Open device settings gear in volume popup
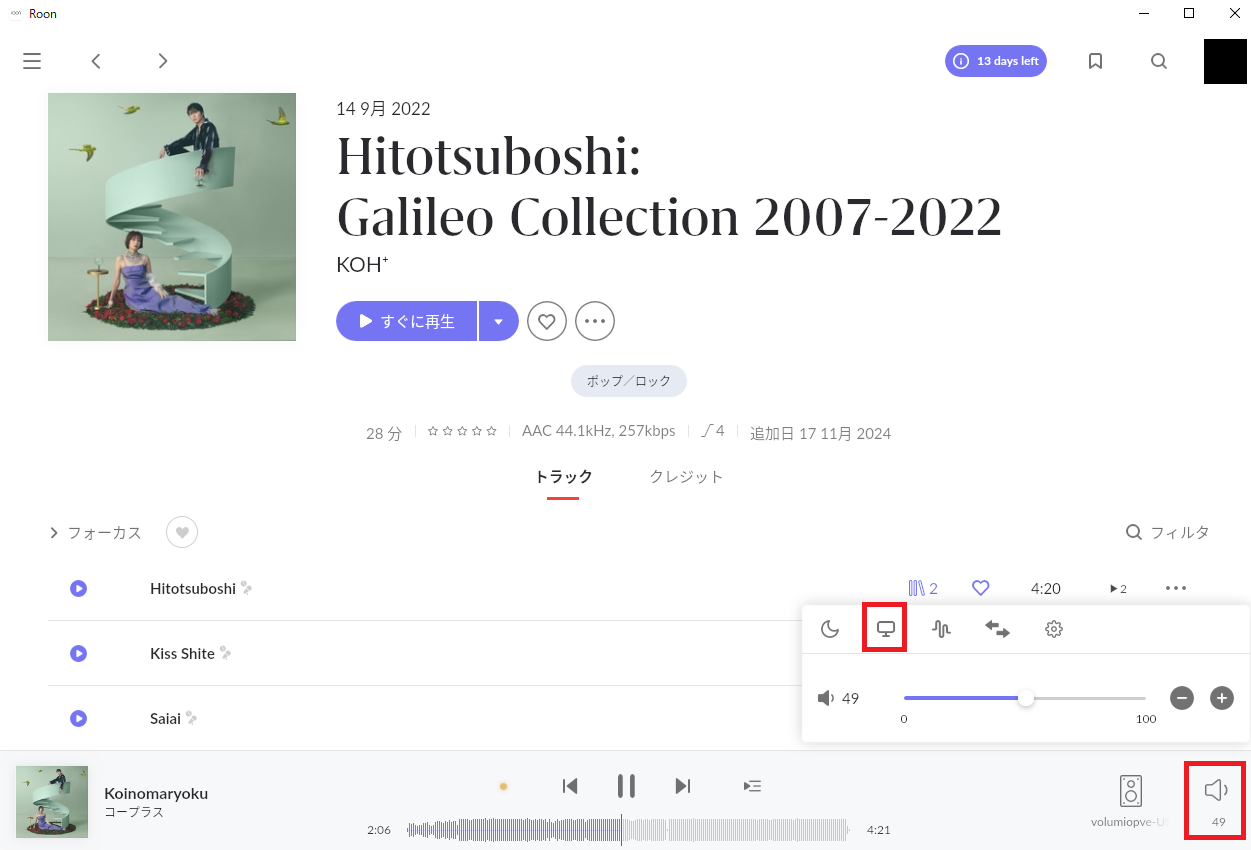 coord(1053,629)
